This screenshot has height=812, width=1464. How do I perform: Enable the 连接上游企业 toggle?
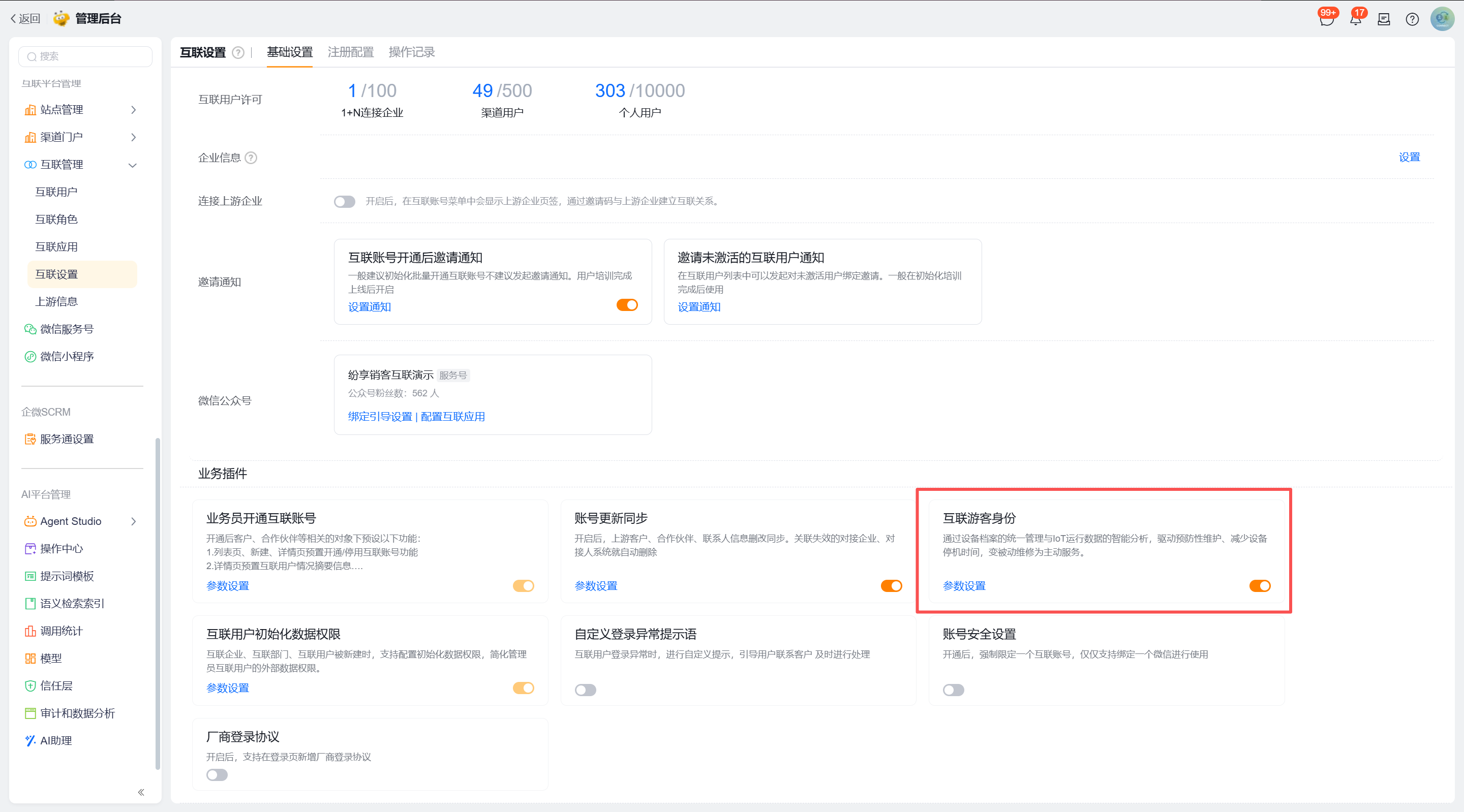pyautogui.click(x=345, y=202)
